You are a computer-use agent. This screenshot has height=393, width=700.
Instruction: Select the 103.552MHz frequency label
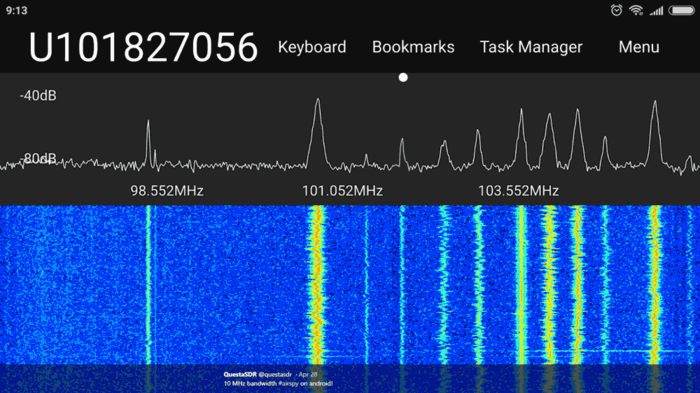pos(518,191)
